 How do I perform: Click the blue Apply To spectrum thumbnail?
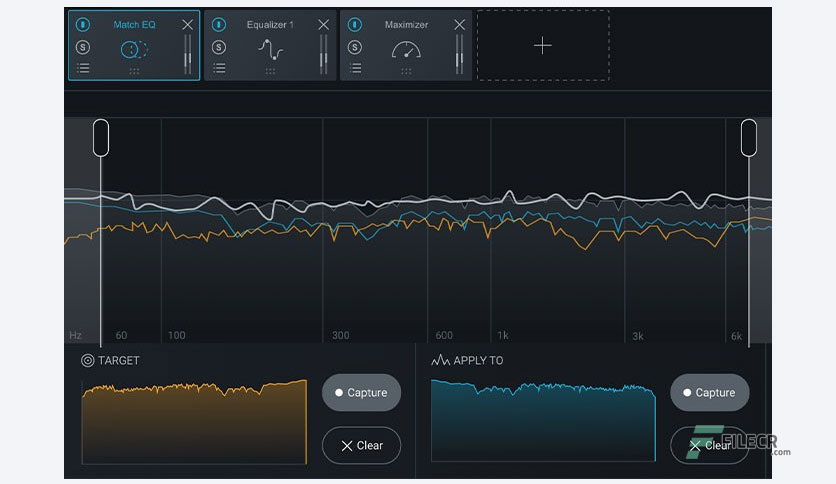click(543, 420)
